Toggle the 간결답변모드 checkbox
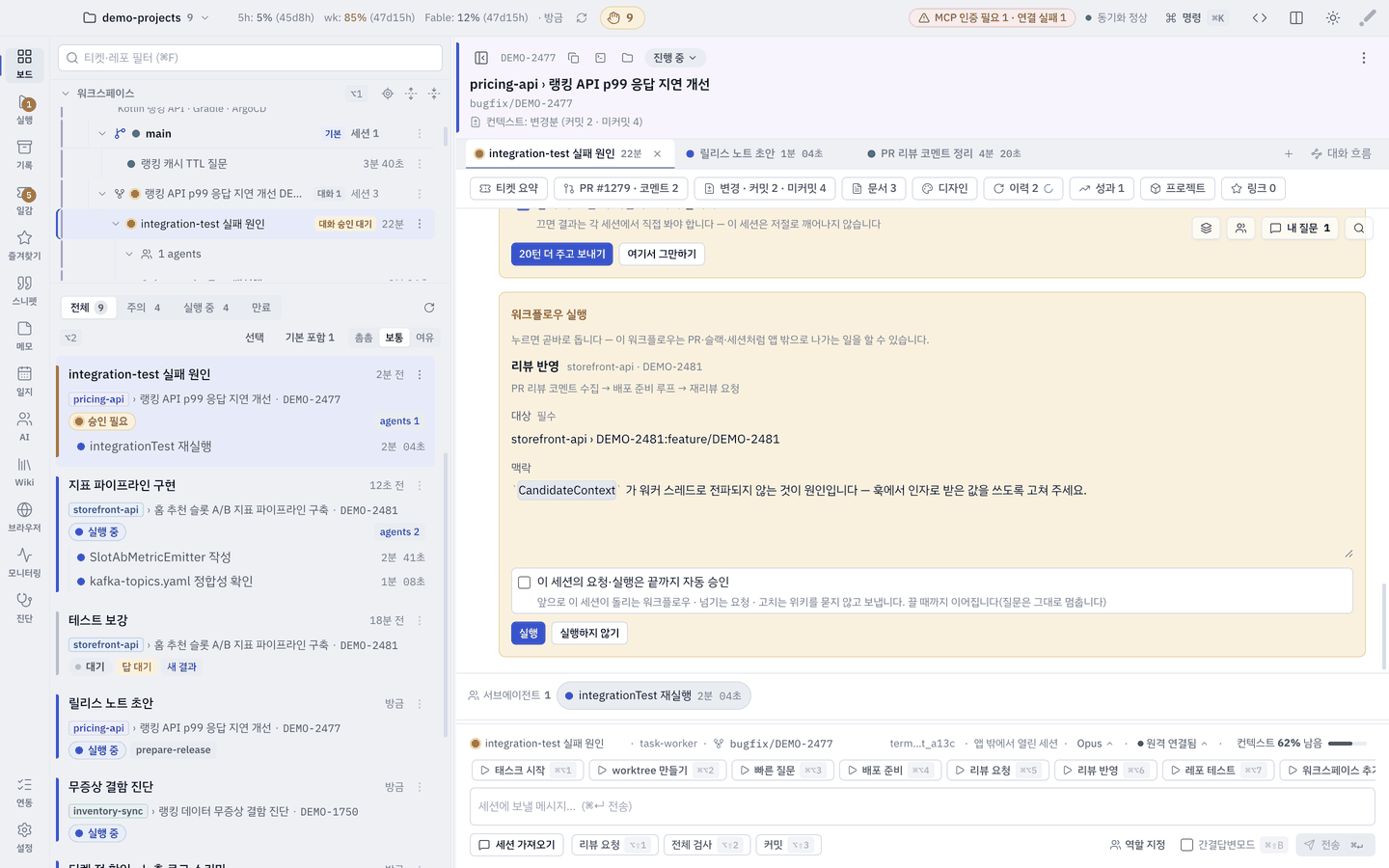The width and height of the screenshot is (1389, 868). click(x=1187, y=845)
